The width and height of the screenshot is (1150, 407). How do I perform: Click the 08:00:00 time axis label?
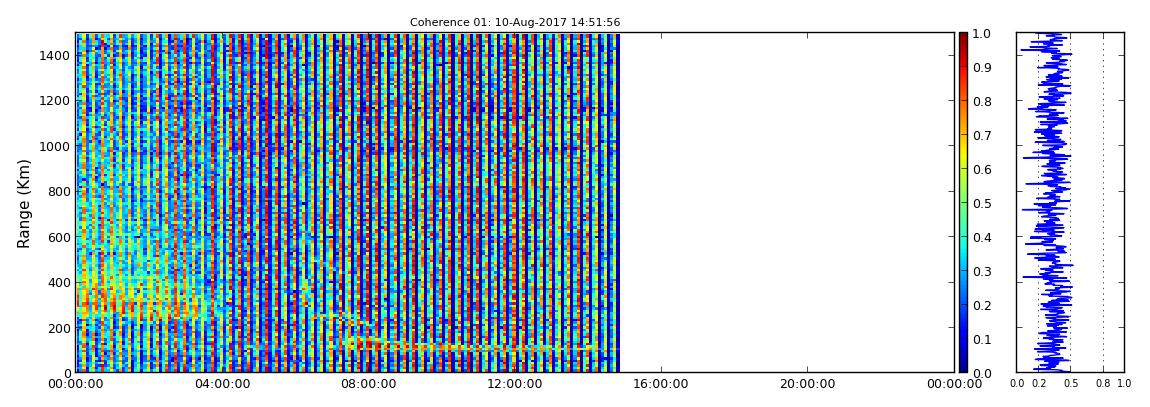coord(369,384)
